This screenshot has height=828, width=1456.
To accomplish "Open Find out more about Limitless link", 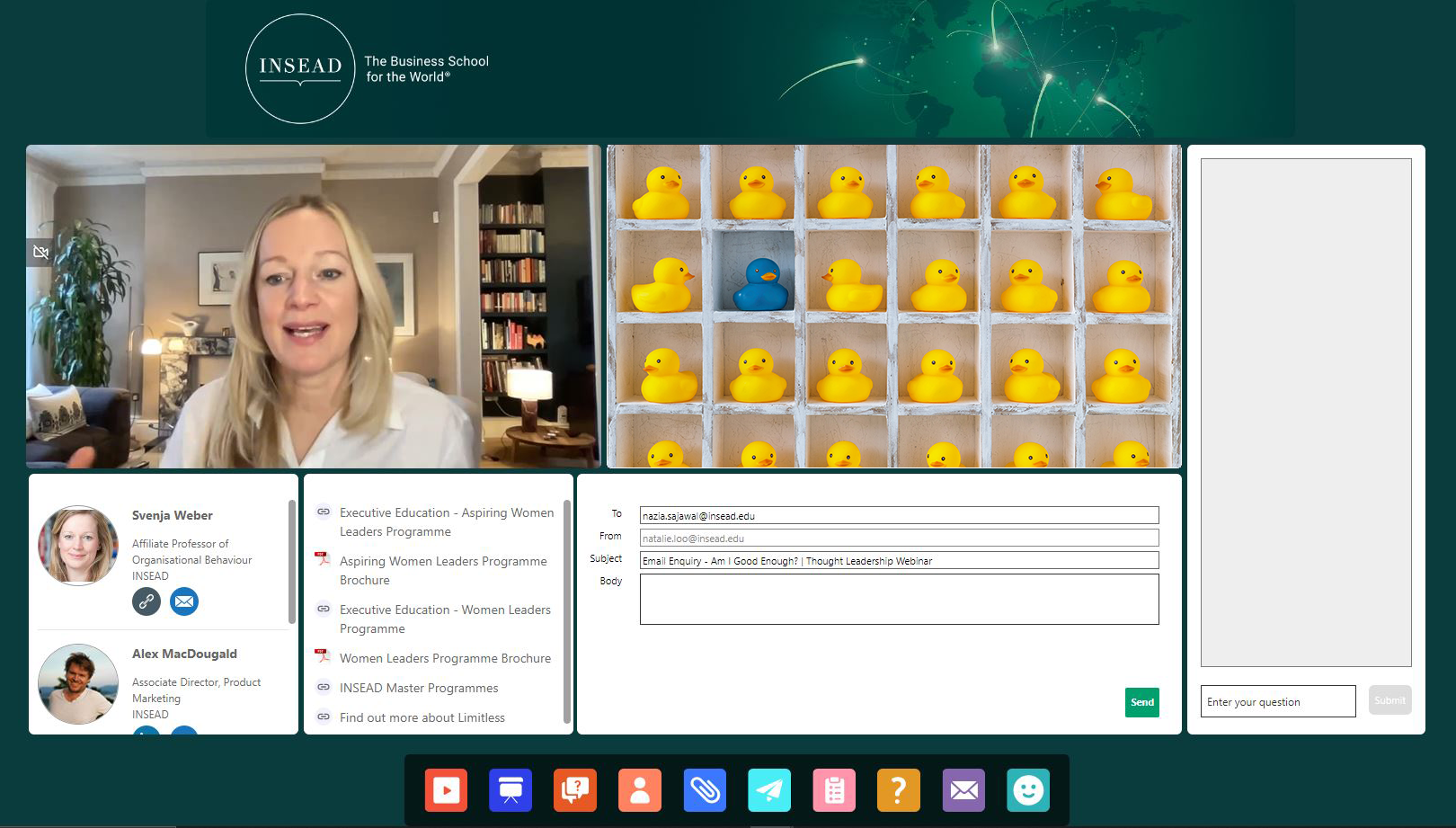I will click(x=422, y=717).
